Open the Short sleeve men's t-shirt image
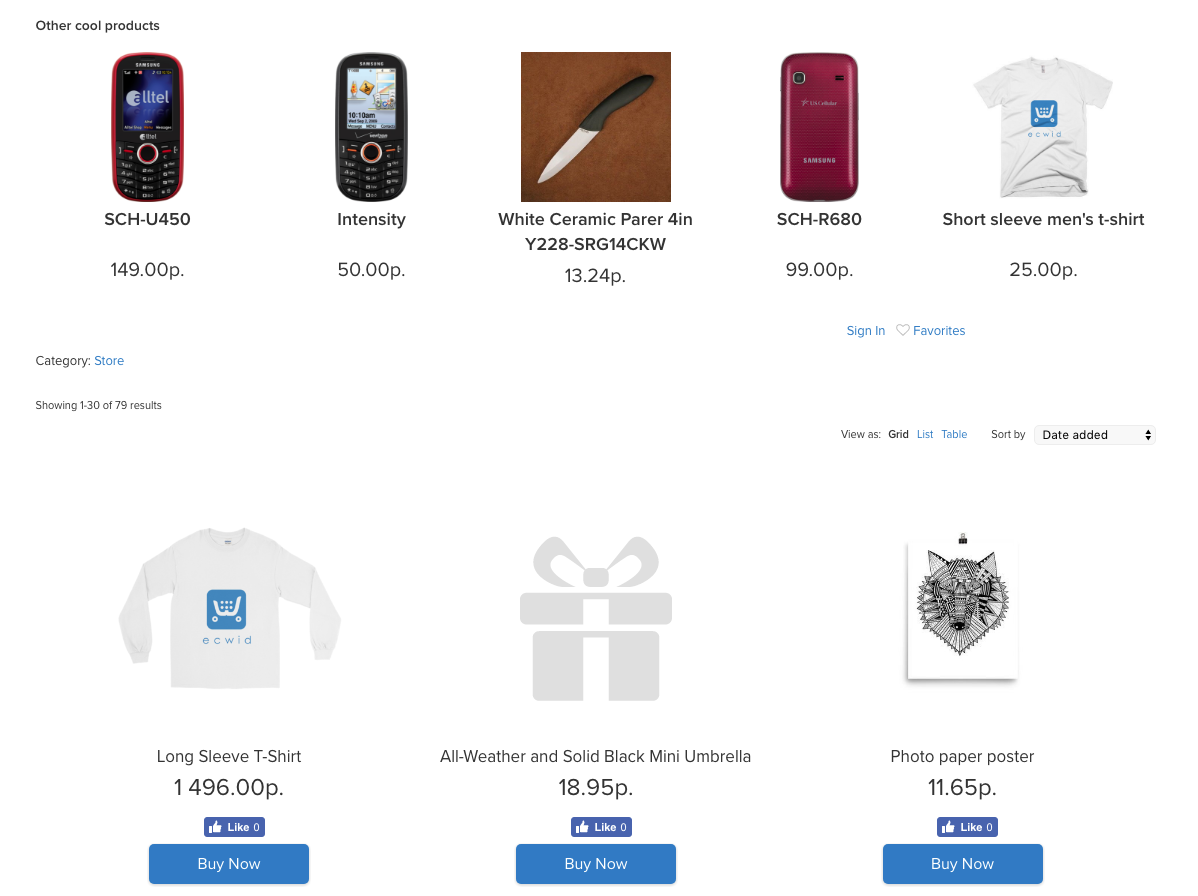 point(1043,127)
